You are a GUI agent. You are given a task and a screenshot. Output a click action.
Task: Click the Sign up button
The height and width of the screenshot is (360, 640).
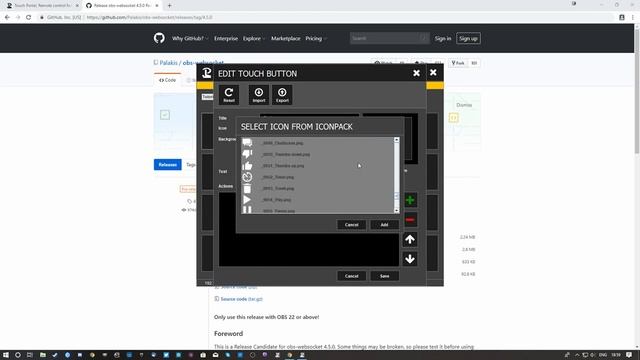[468, 38]
